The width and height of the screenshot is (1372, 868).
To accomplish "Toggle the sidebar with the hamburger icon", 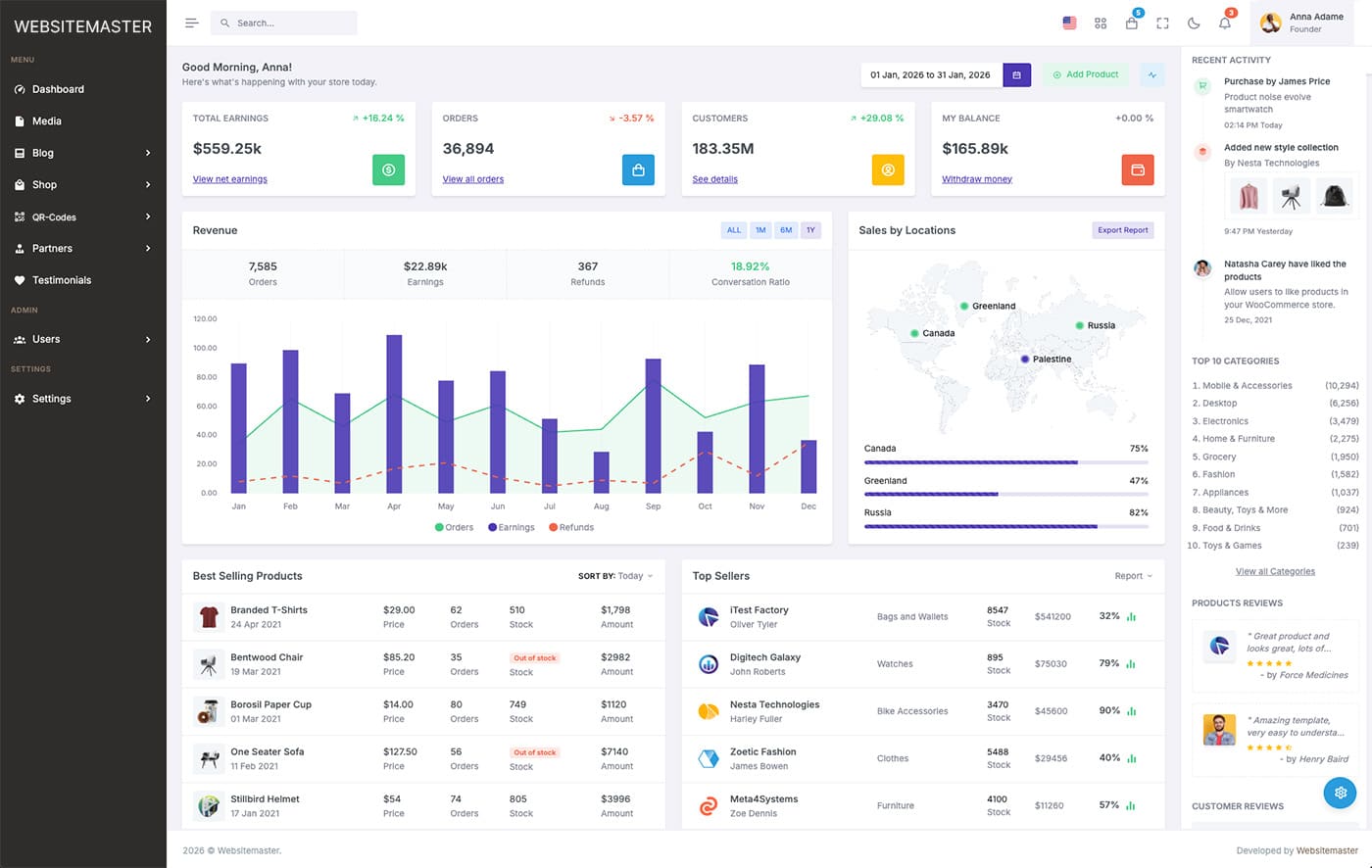I will (191, 22).
